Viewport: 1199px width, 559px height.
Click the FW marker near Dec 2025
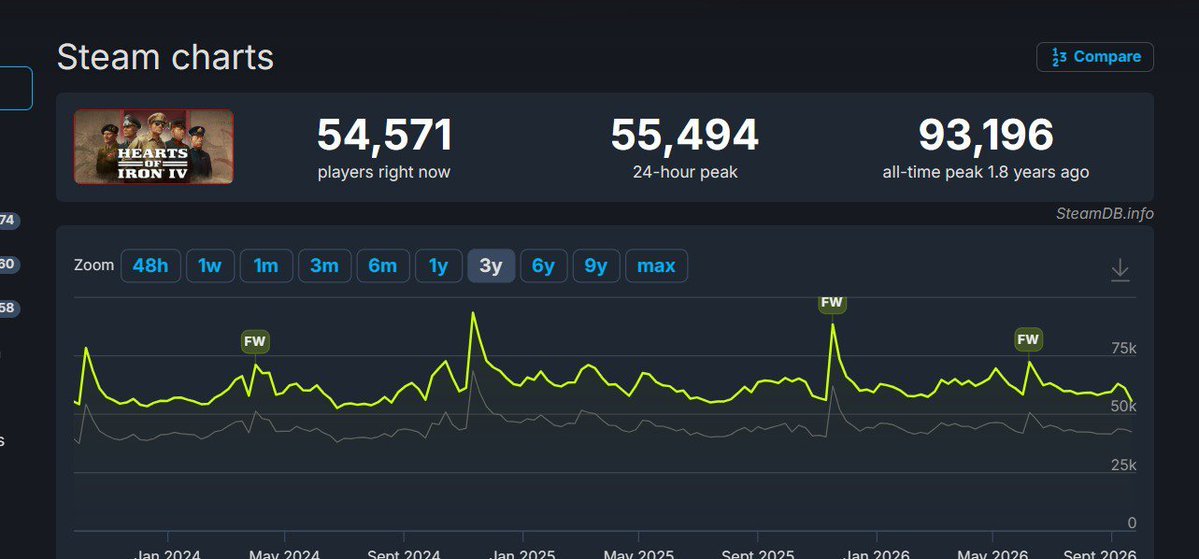[831, 302]
